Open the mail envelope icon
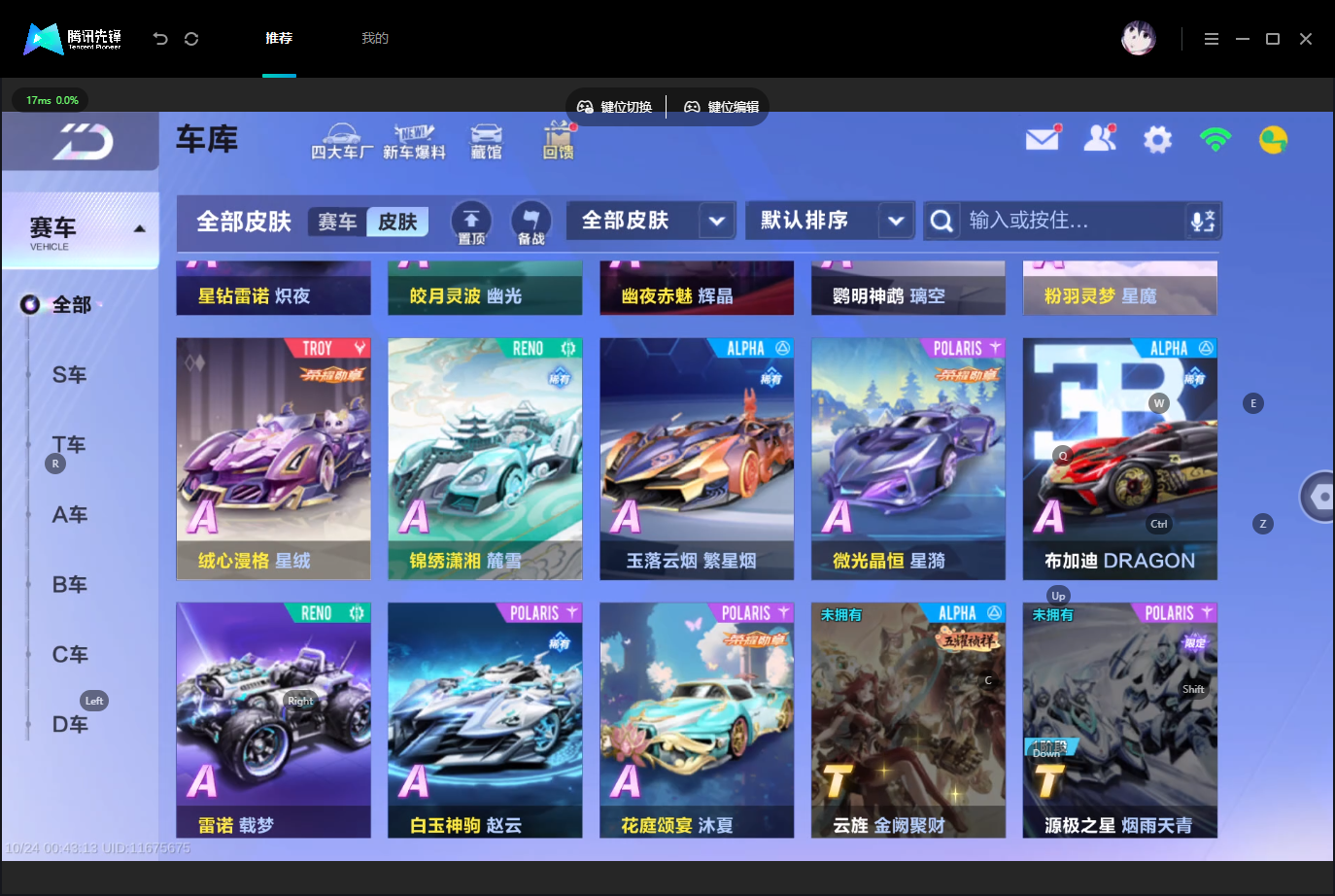 (1043, 139)
